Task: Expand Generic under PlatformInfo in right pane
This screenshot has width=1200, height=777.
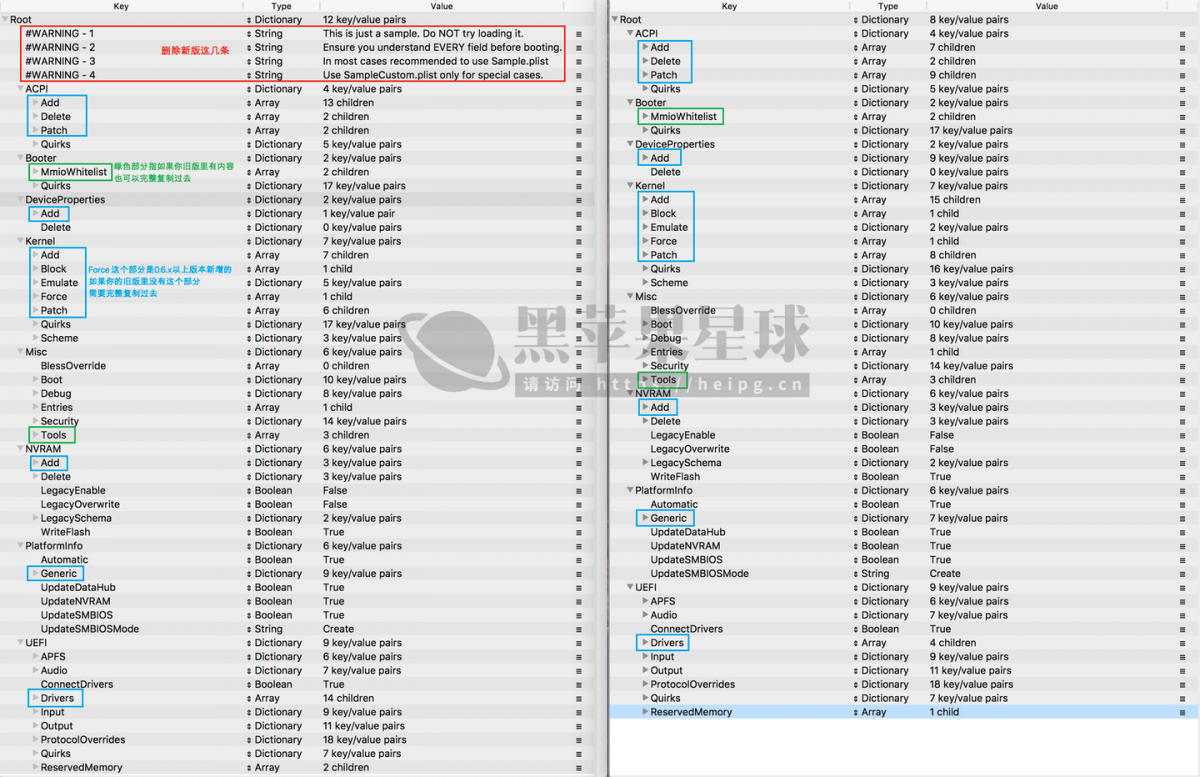Action: [x=645, y=518]
